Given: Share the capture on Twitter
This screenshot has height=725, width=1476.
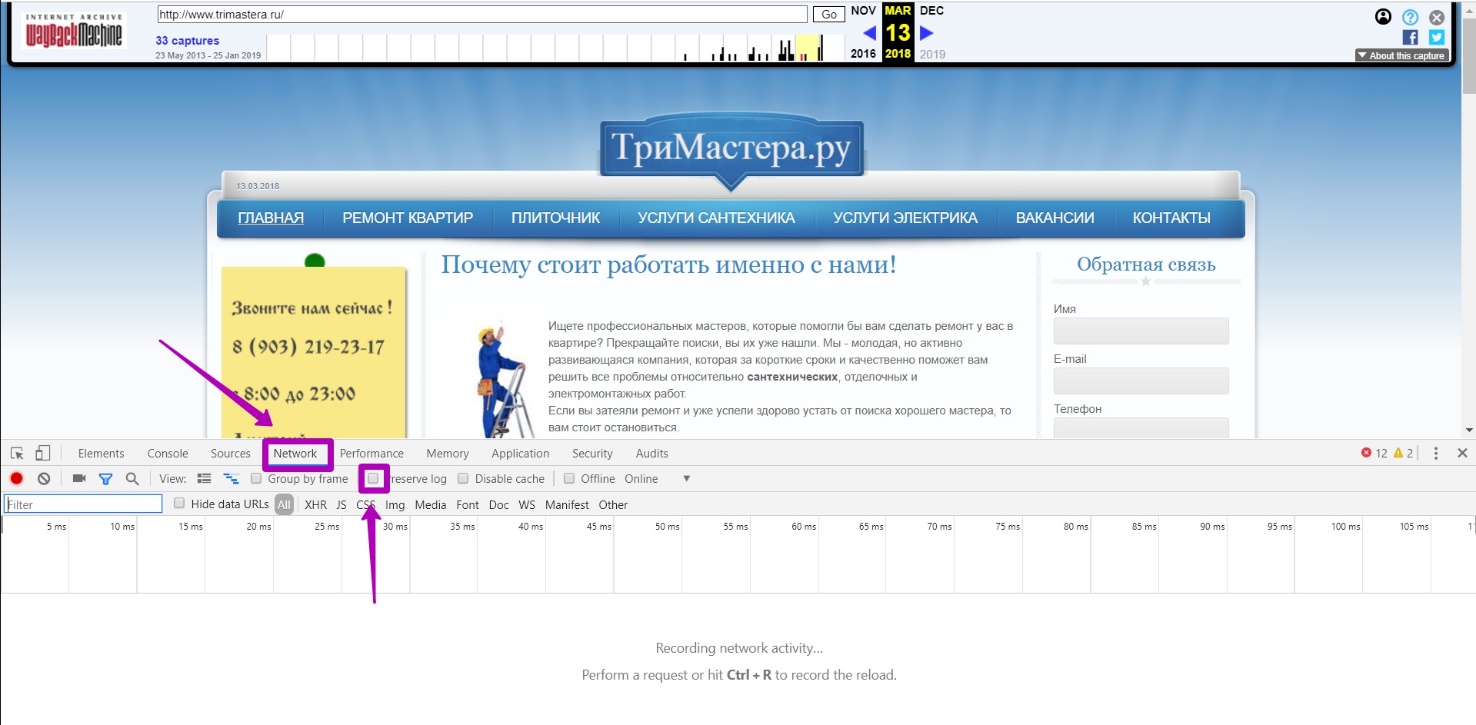Looking at the screenshot, I should coord(1437,37).
